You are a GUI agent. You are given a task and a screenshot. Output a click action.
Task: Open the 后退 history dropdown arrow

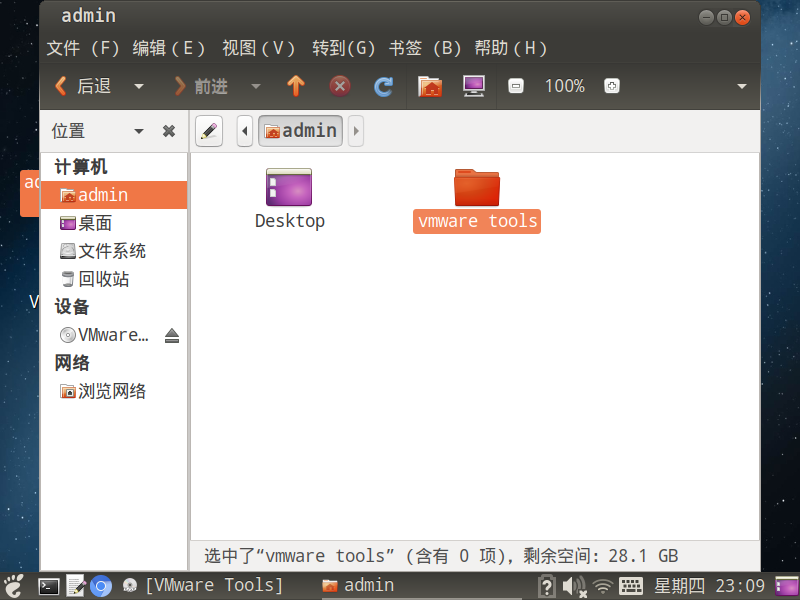pos(139,87)
